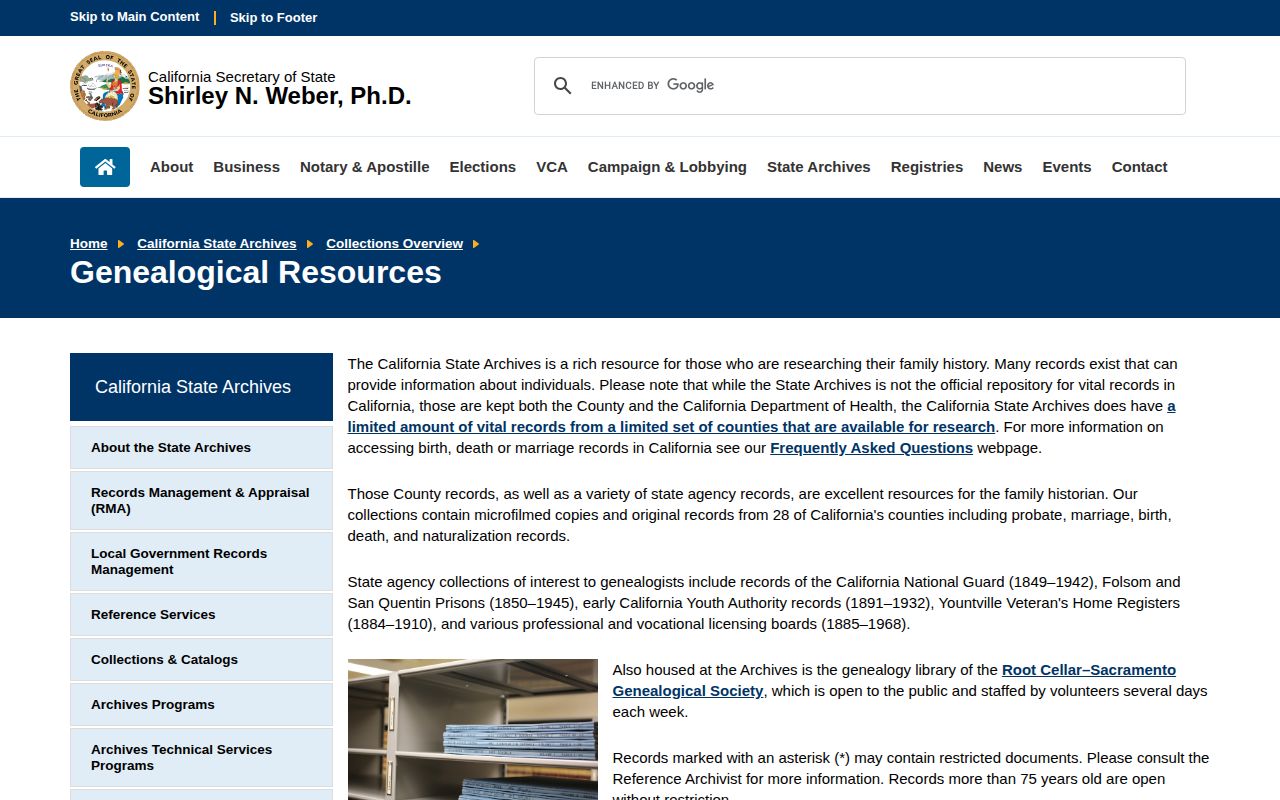1280x800 pixels.
Task: Click the California state seal logo
Action: 104,86
